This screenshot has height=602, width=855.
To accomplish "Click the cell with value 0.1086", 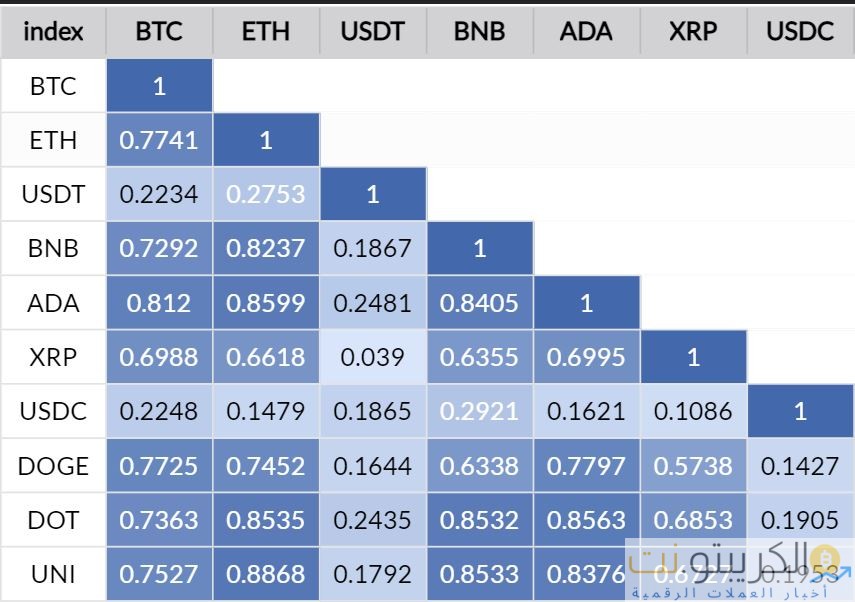I will (x=693, y=411).
